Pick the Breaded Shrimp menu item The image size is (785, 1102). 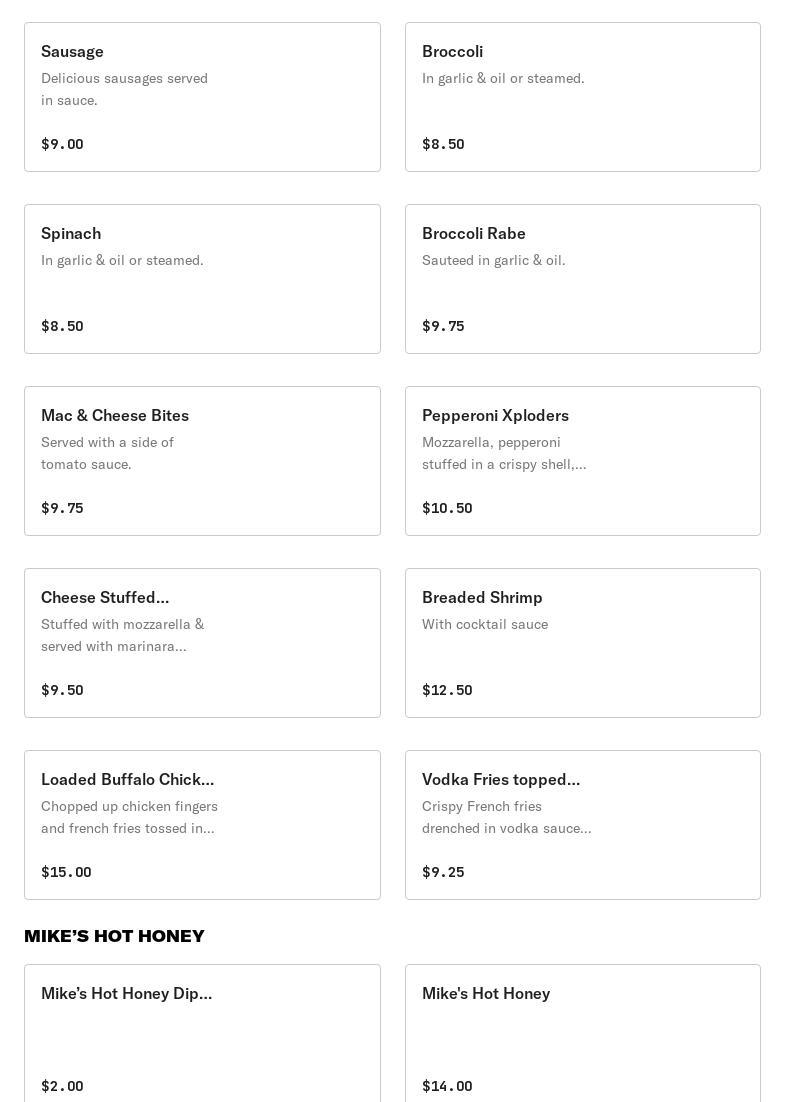pyautogui.click(x=582, y=643)
